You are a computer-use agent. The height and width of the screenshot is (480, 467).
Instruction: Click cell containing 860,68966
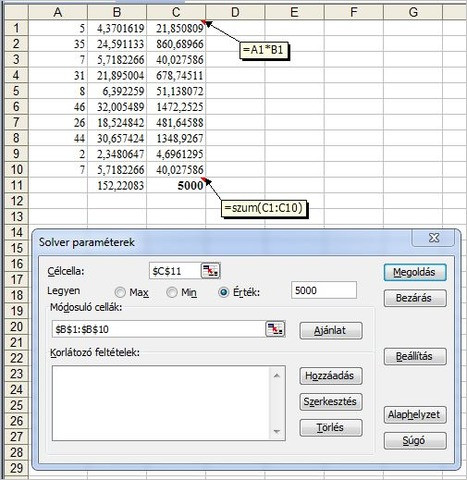176,44
